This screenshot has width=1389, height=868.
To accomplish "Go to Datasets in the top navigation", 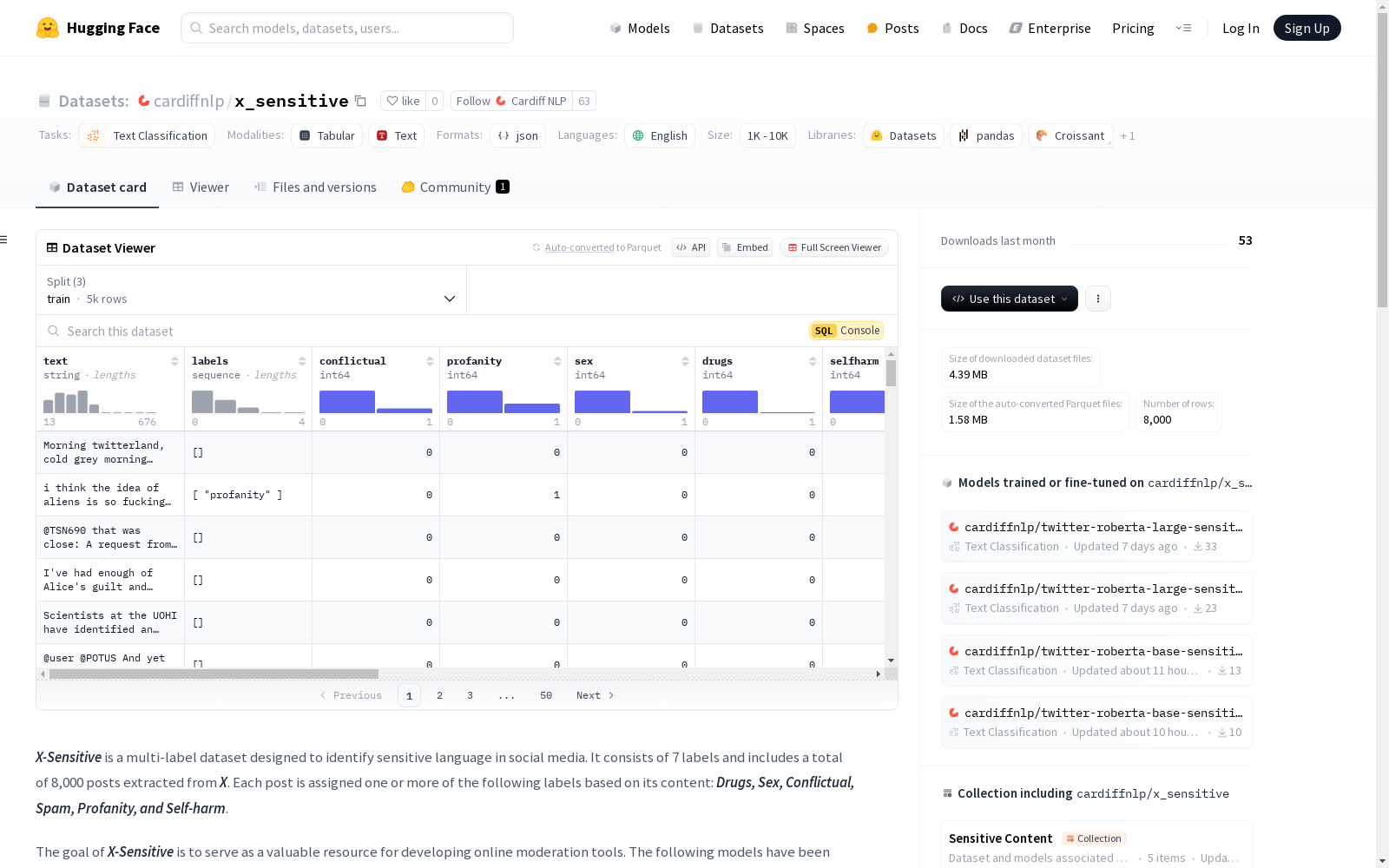I will pos(727,28).
